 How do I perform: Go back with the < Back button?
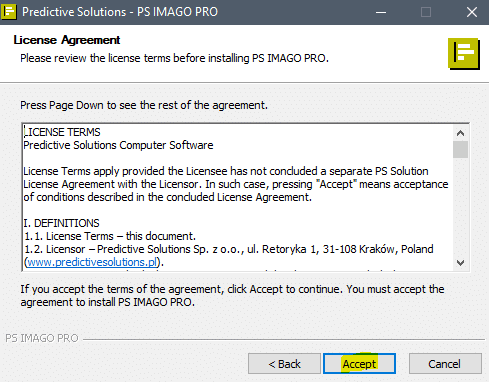click(284, 364)
